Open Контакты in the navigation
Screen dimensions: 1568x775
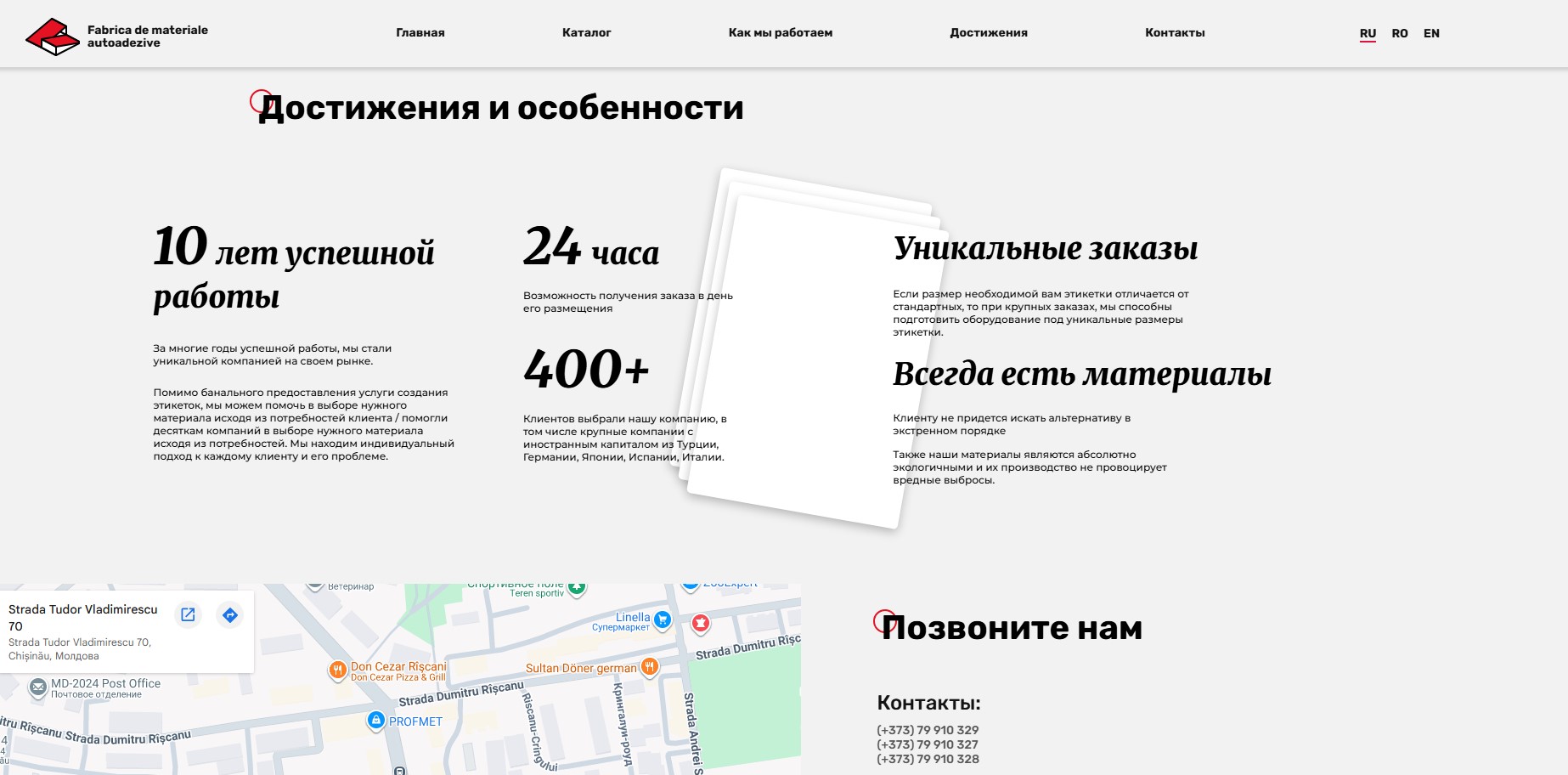1175,33
